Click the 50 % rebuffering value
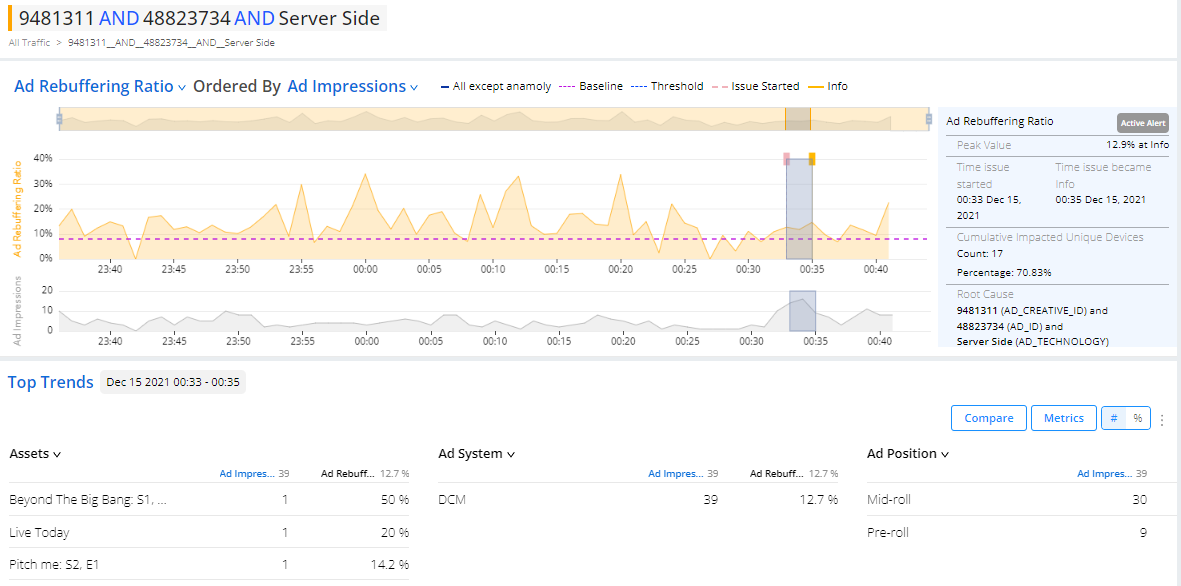 [395, 499]
